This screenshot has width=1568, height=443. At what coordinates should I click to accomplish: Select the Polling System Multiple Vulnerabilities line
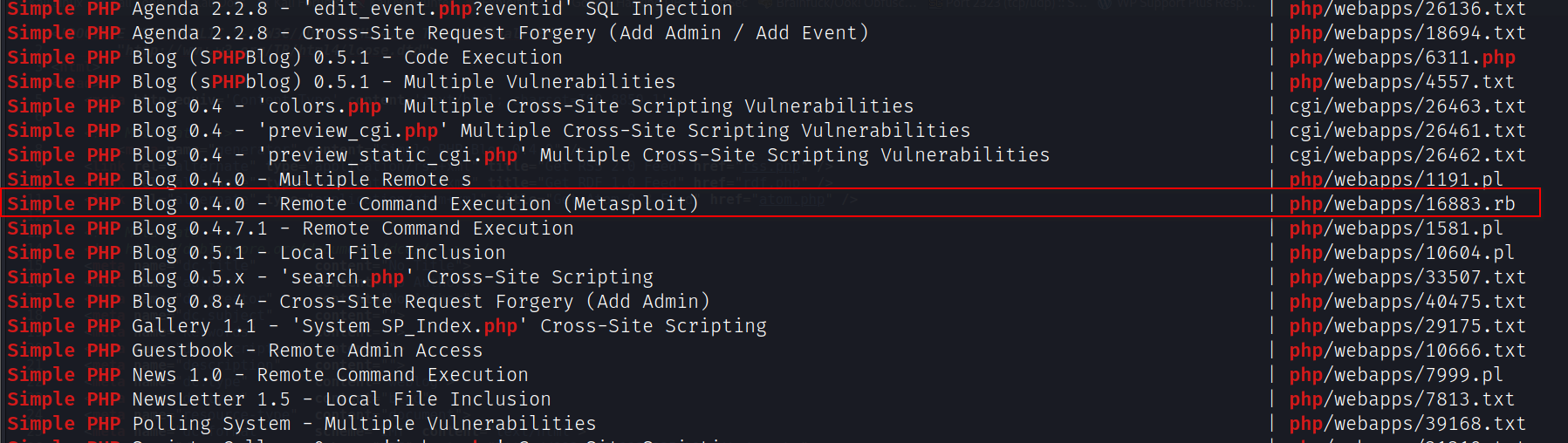point(302,424)
